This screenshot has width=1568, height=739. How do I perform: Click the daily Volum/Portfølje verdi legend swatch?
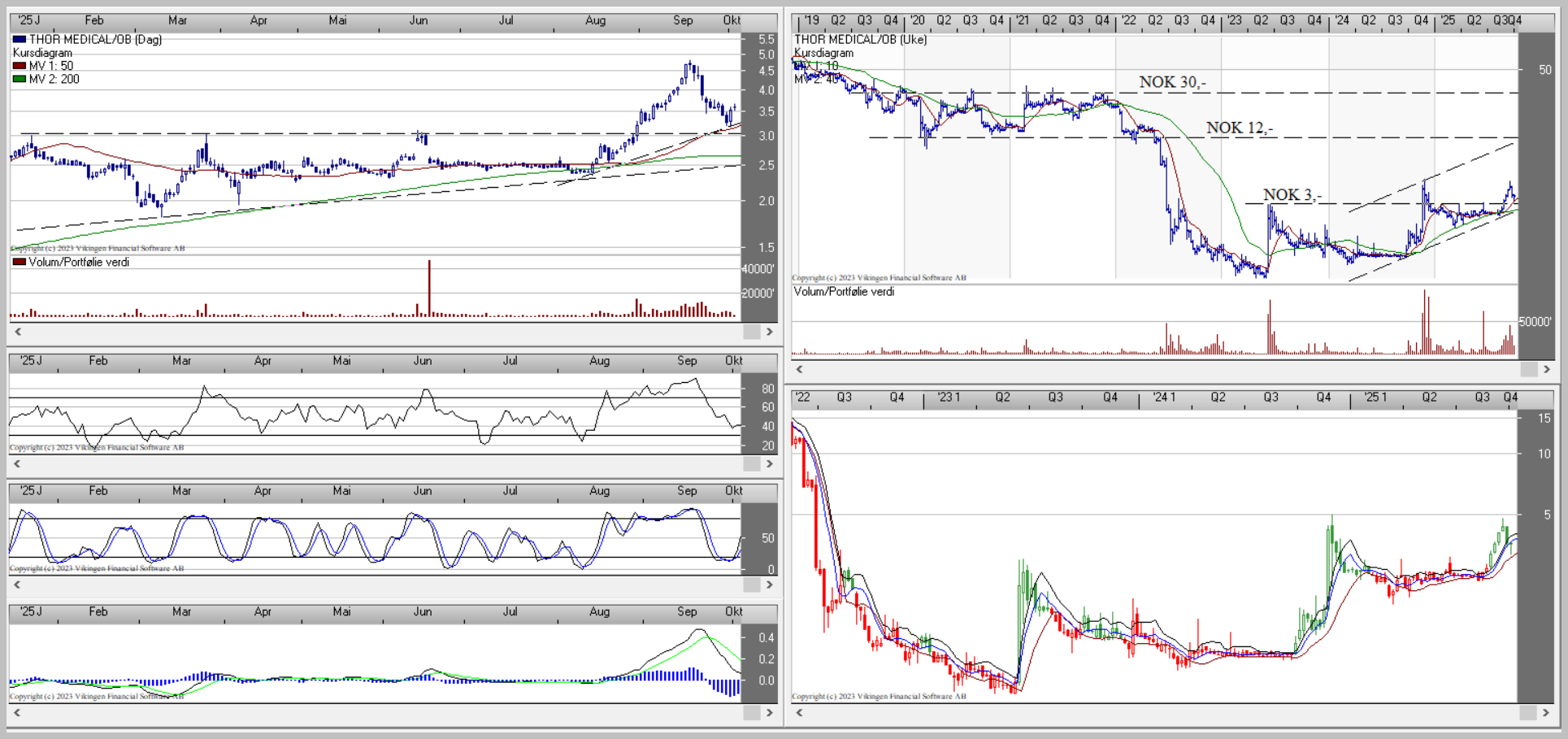(20, 262)
